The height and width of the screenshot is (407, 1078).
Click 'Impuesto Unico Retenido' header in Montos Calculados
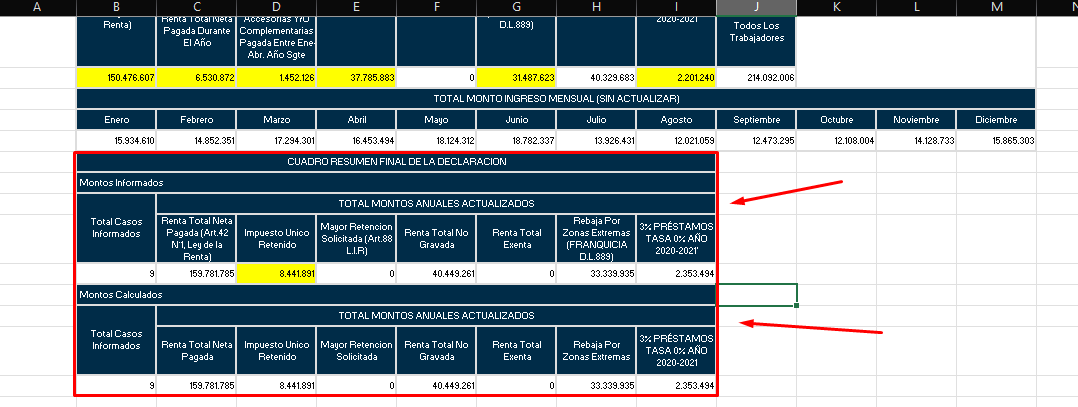pos(276,350)
